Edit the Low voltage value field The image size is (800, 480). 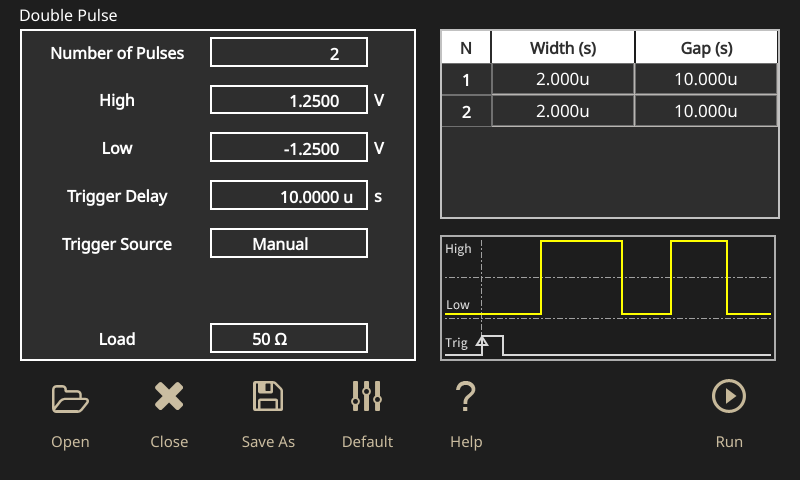pos(289,149)
